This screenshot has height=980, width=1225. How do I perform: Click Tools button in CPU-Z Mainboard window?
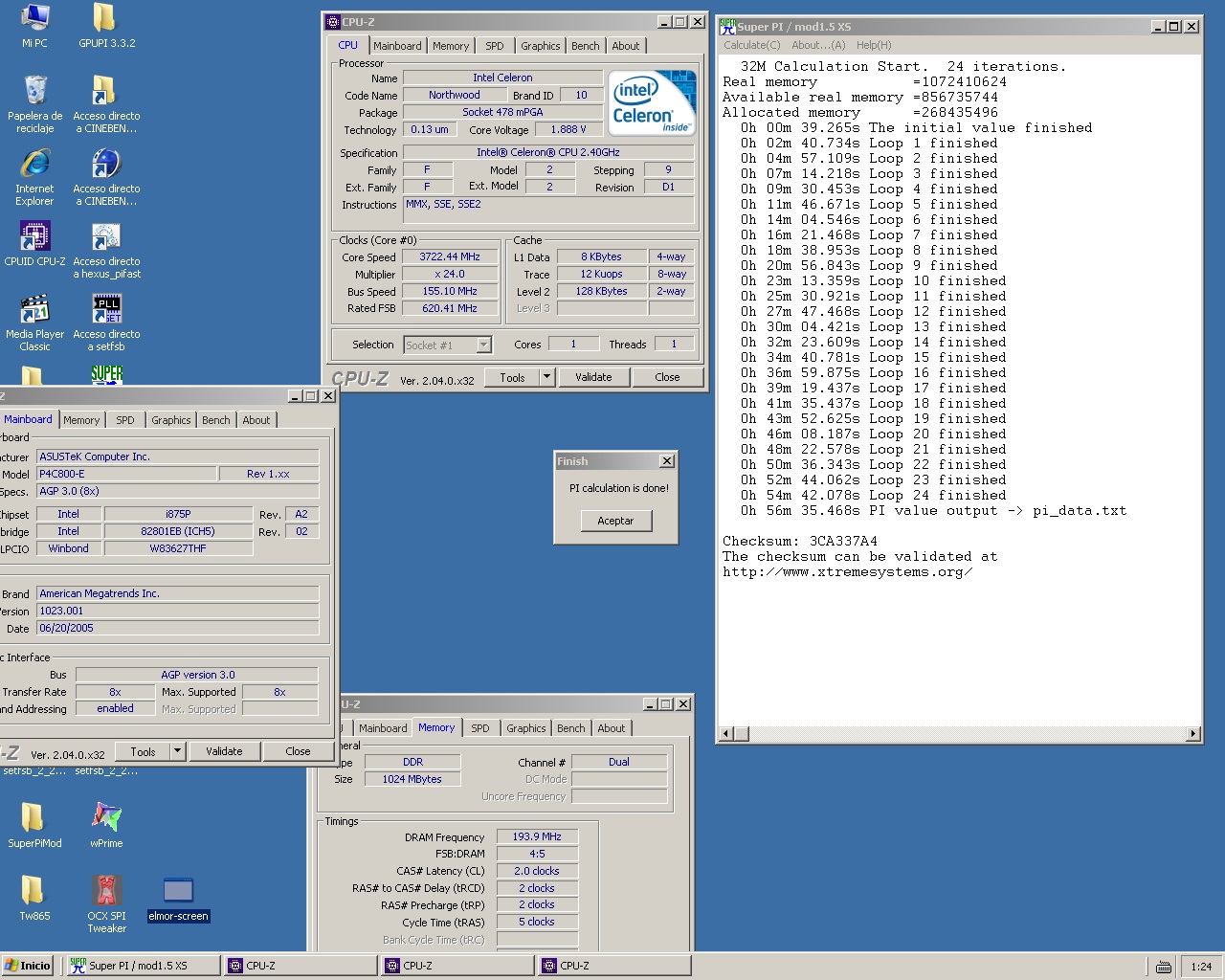pos(144,751)
